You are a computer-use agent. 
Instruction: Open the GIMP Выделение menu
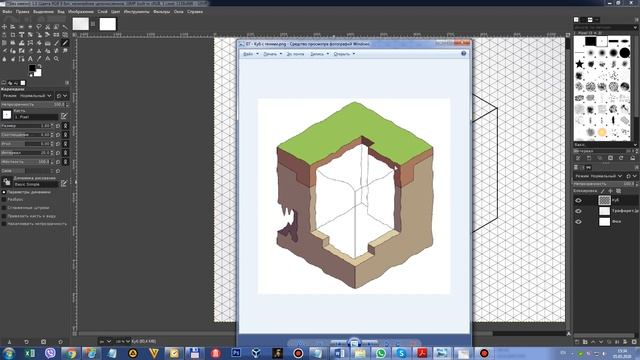pyautogui.click(x=43, y=12)
